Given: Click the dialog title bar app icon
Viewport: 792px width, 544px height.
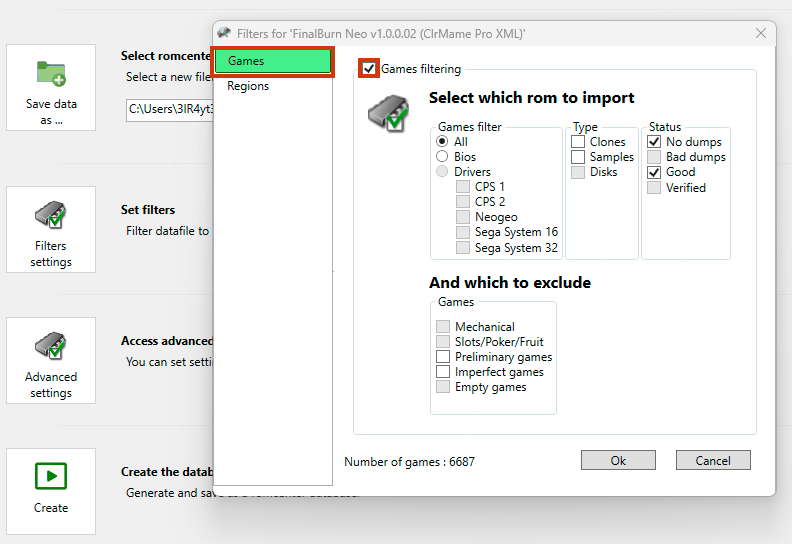Looking at the screenshot, I should coord(224,33).
